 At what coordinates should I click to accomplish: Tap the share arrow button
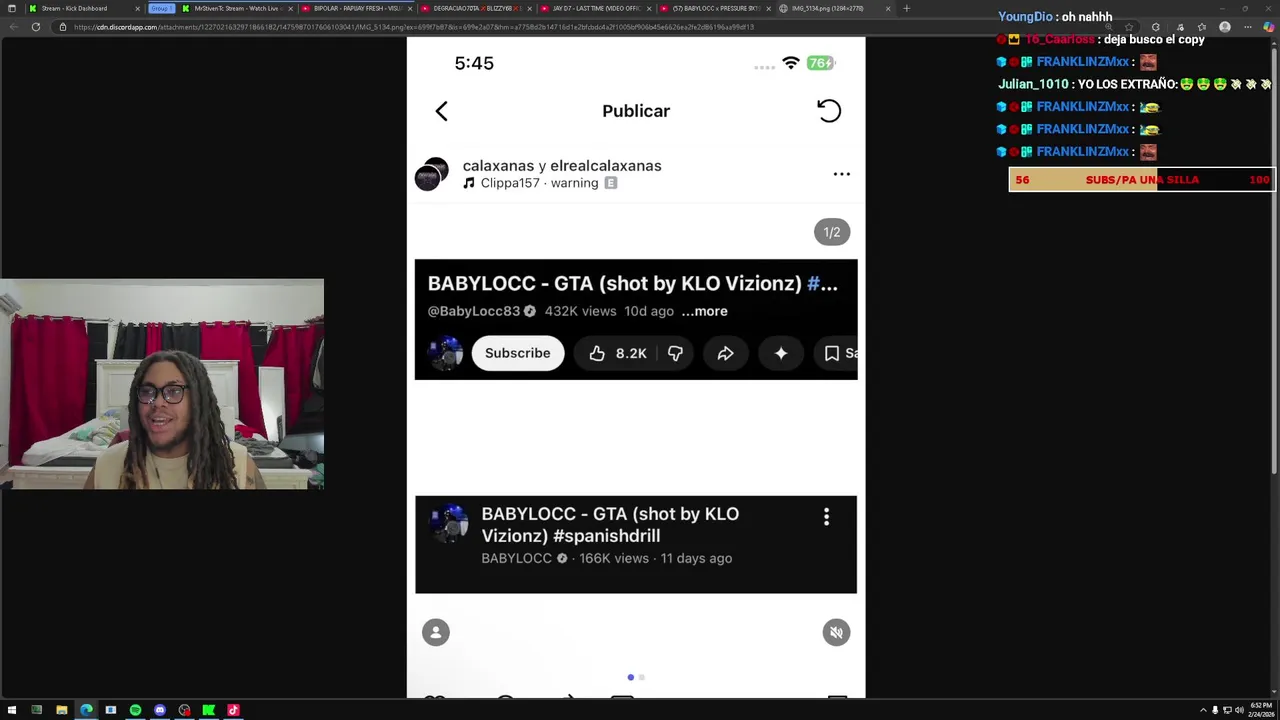[x=725, y=353]
